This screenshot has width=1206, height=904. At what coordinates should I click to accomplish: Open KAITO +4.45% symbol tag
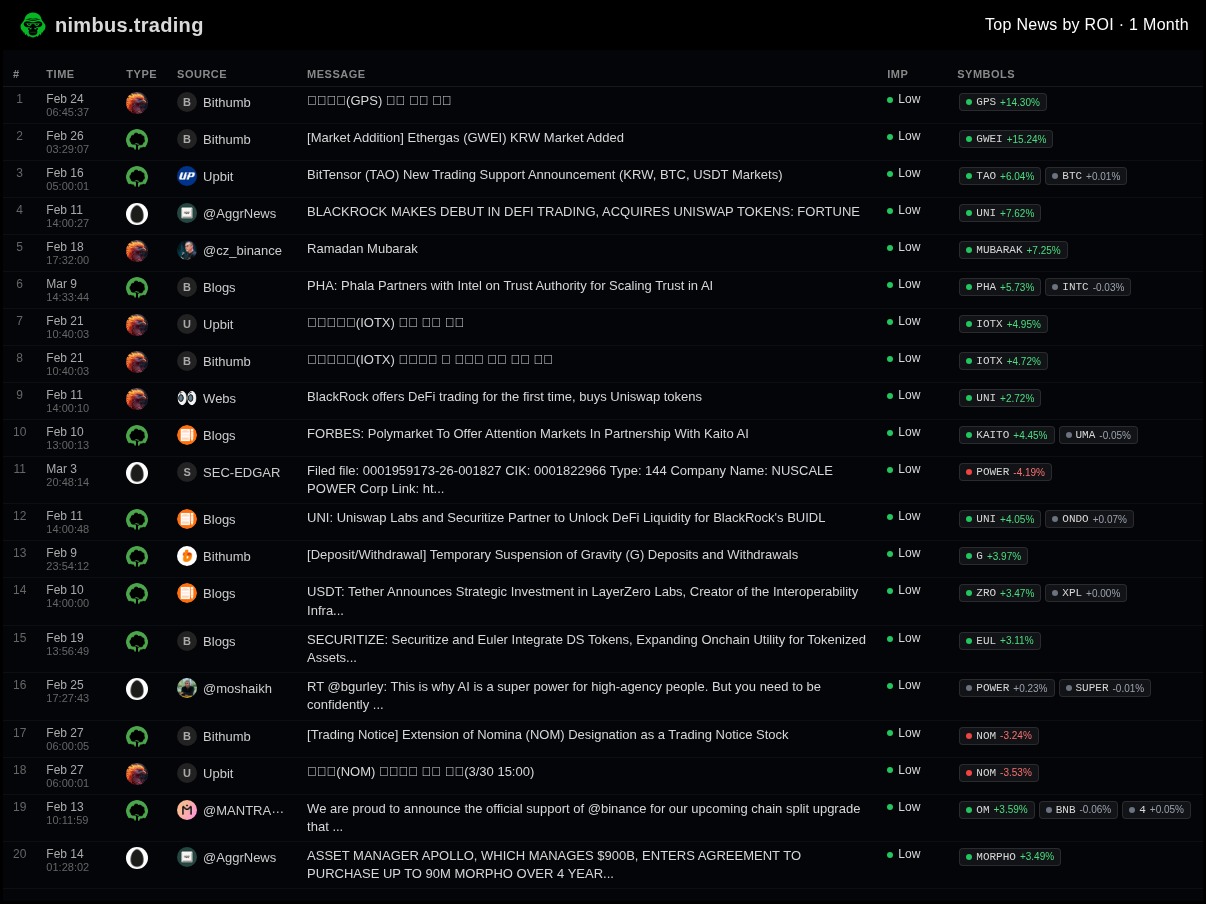(x=1007, y=435)
